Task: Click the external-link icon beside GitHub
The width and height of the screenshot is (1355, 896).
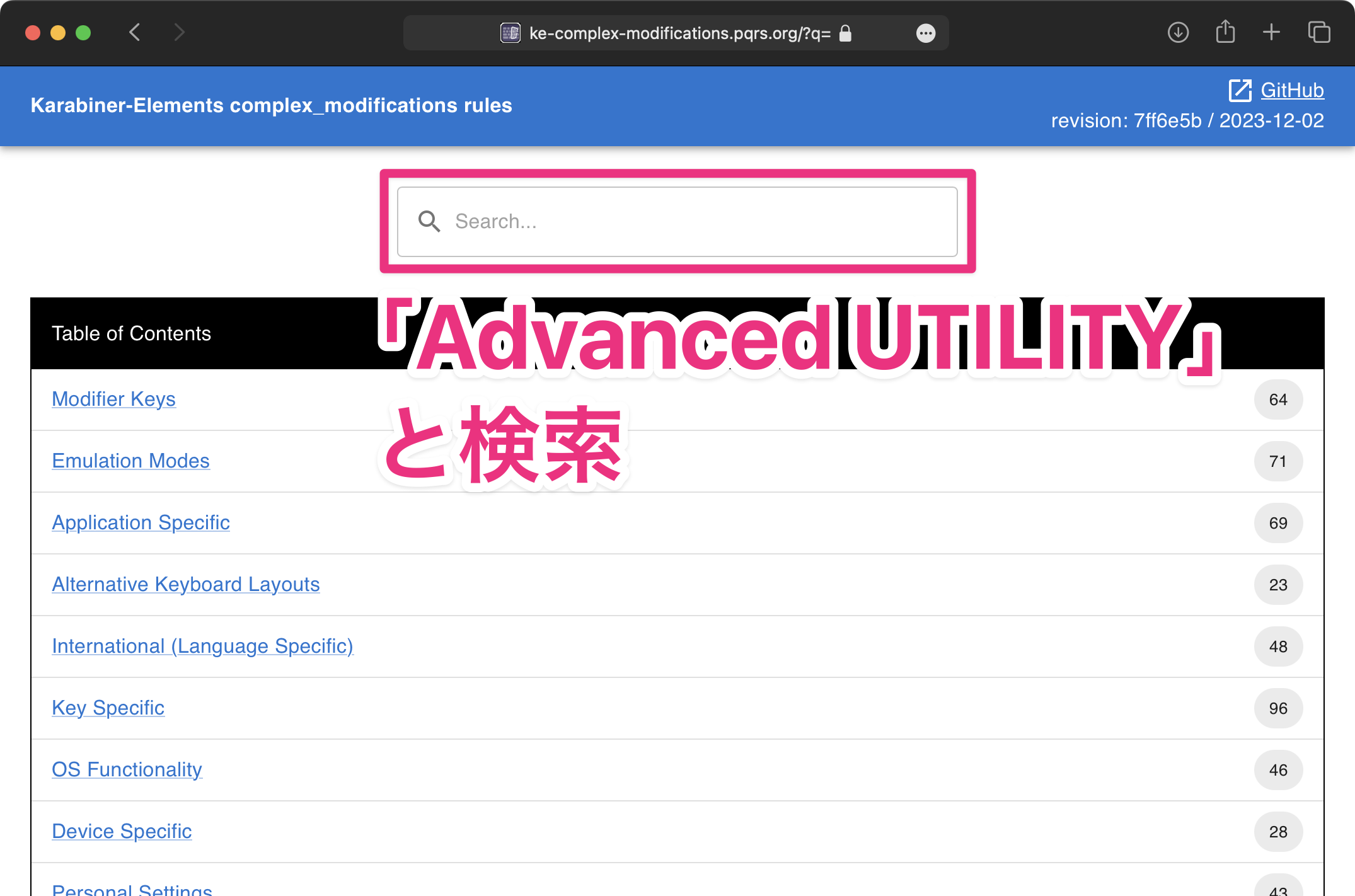Action: (x=1240, y=90)
